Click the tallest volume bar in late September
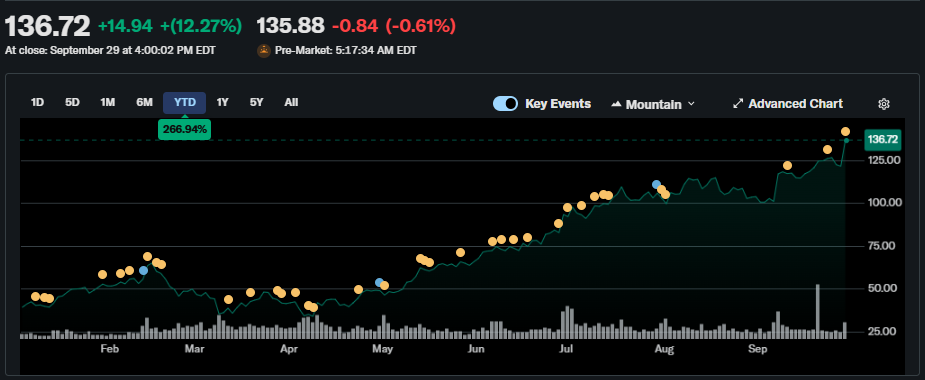The image size is (925, 380). tap(818, 312)
